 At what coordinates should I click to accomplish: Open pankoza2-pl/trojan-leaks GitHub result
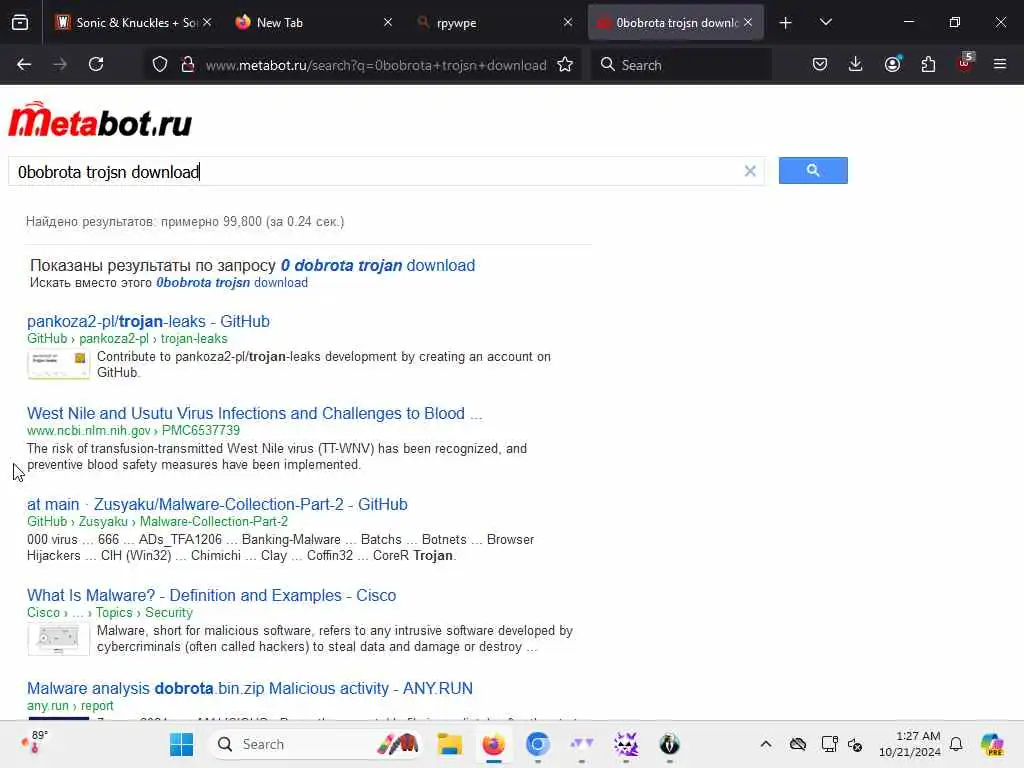pyautogui.click(x=148, y=321)
